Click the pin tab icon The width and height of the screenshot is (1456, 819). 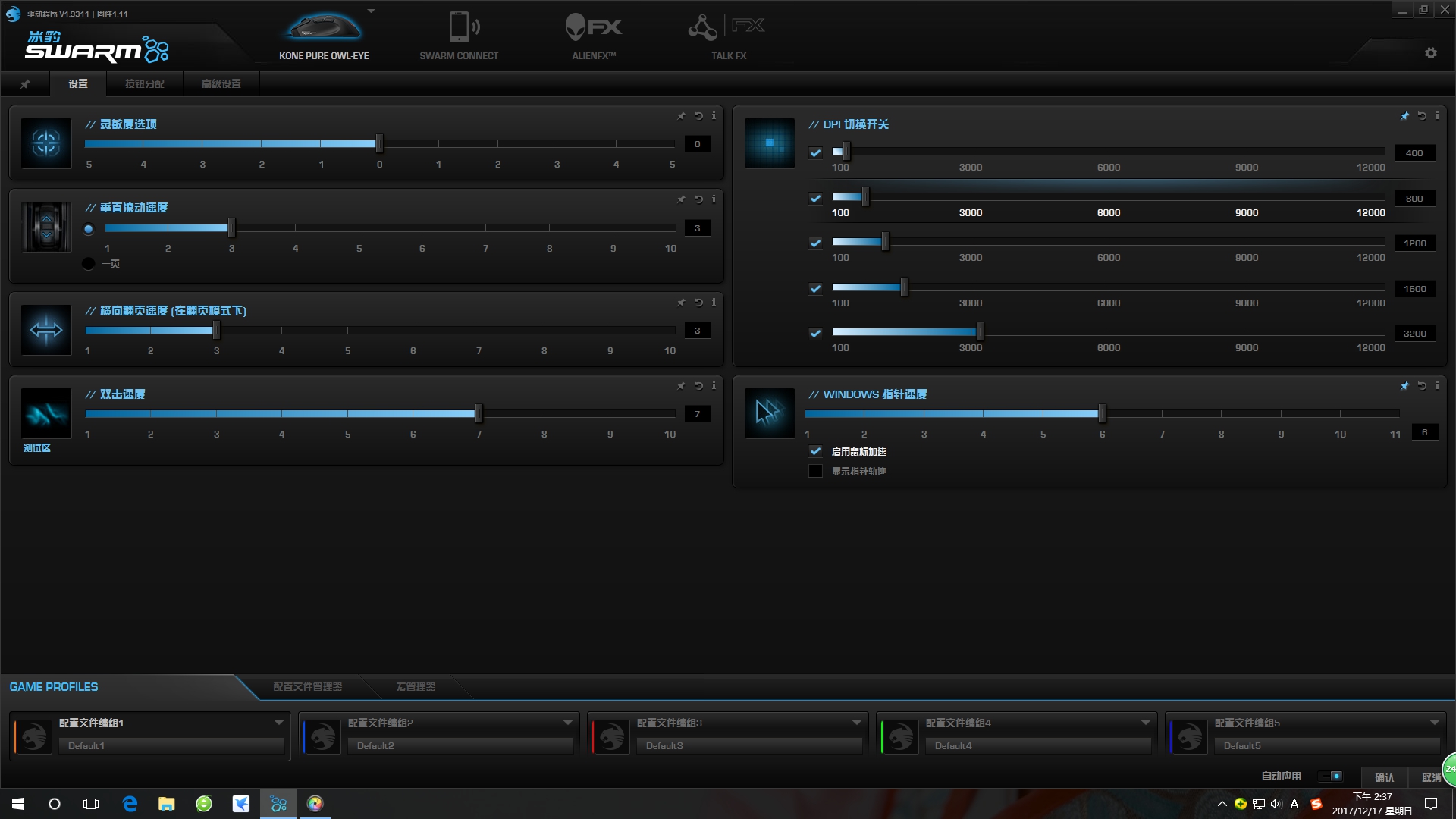[x=25, y=83]
